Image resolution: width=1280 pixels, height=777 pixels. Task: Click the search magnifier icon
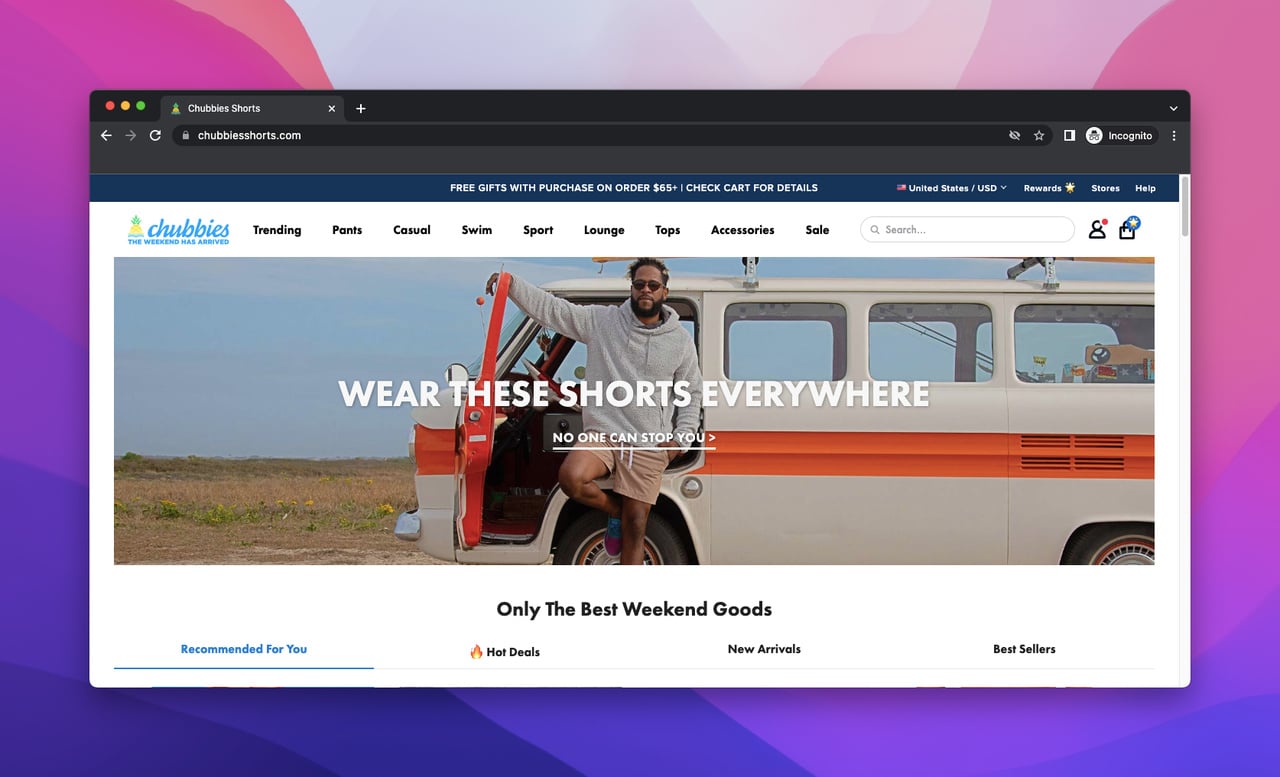[875, 230]
